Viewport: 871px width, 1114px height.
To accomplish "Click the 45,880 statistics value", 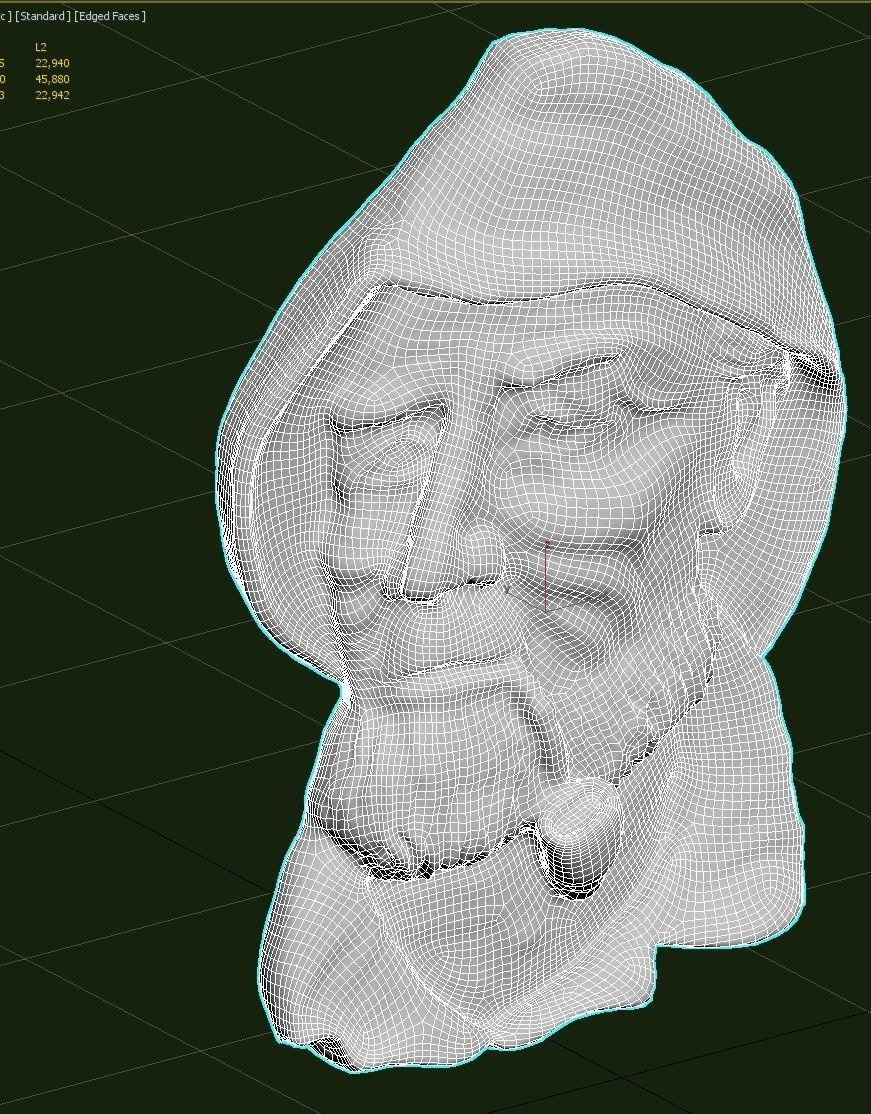I will pyautogui.click(x=53, y=79).
